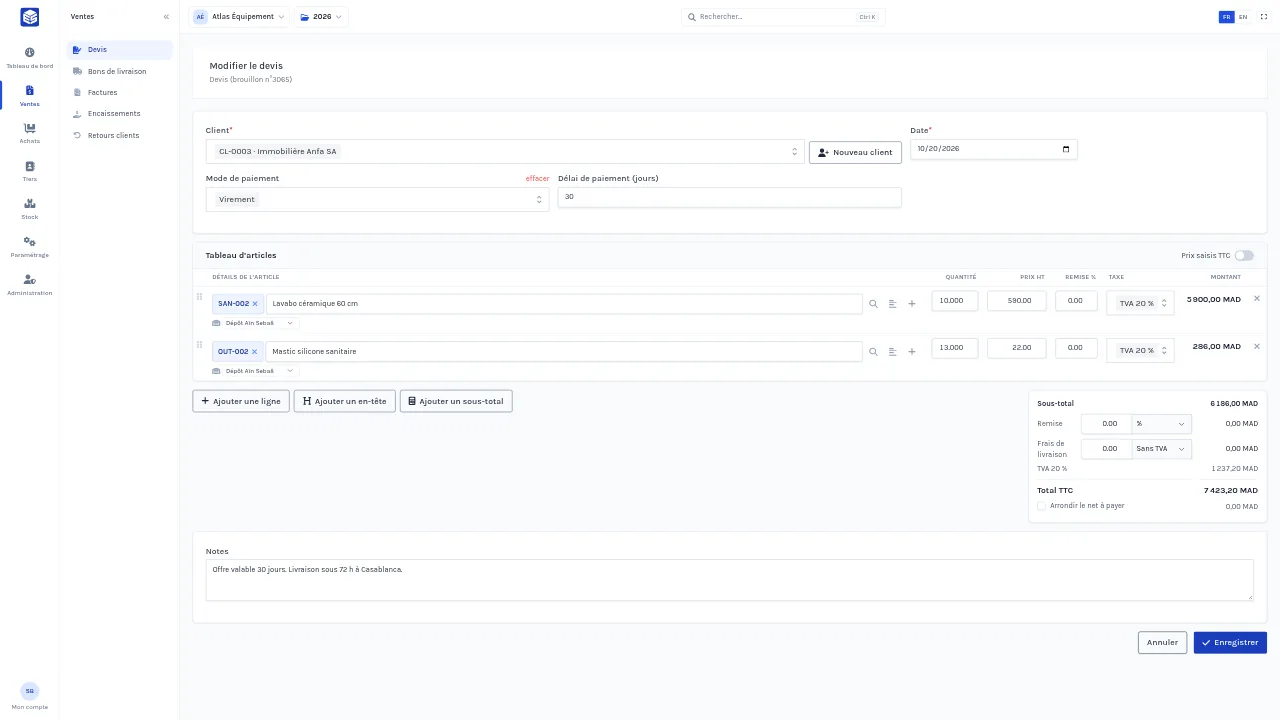Change the tax rate on the Lavabo line
1280x720 pixels.
[x=1140, y=303]
